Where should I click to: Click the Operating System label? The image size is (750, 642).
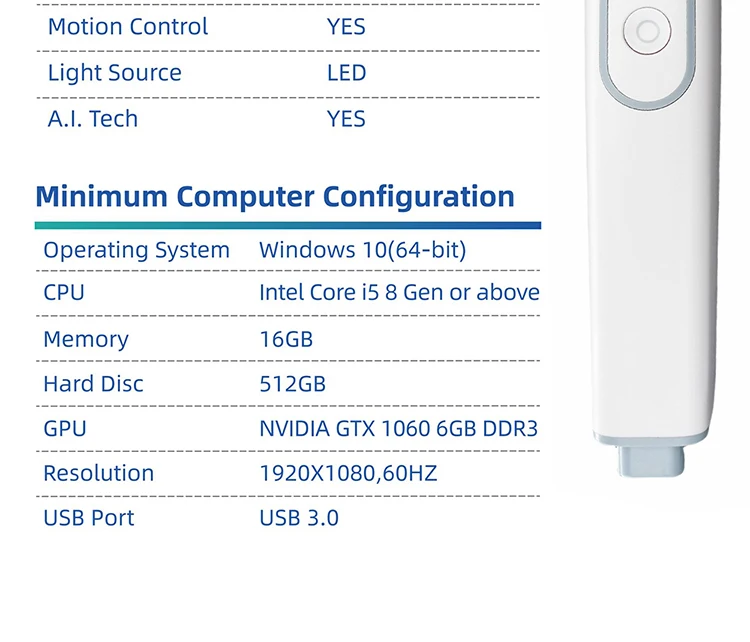(x=137, y=250)
